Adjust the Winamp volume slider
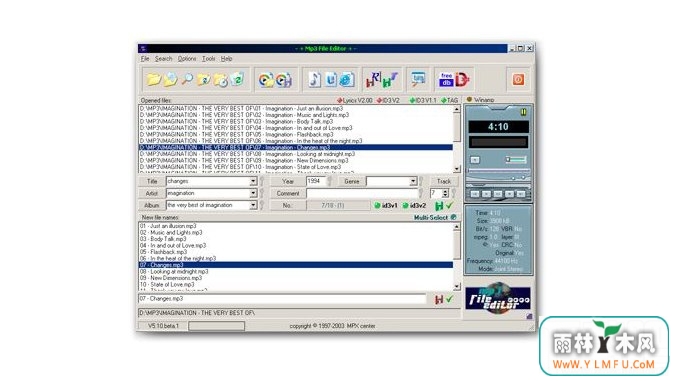 tap(516, 160)
